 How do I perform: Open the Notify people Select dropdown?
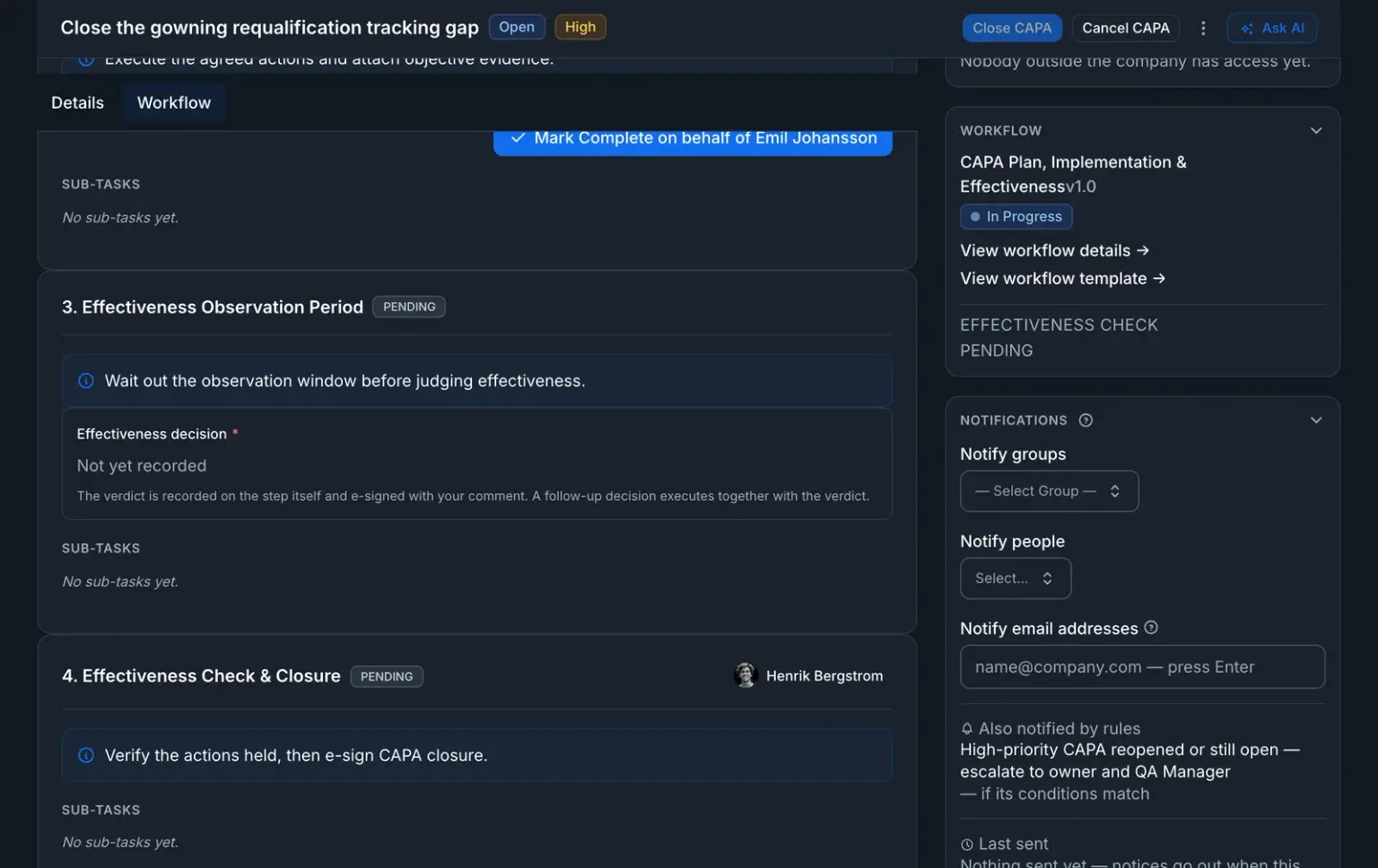click(1016, 578)
